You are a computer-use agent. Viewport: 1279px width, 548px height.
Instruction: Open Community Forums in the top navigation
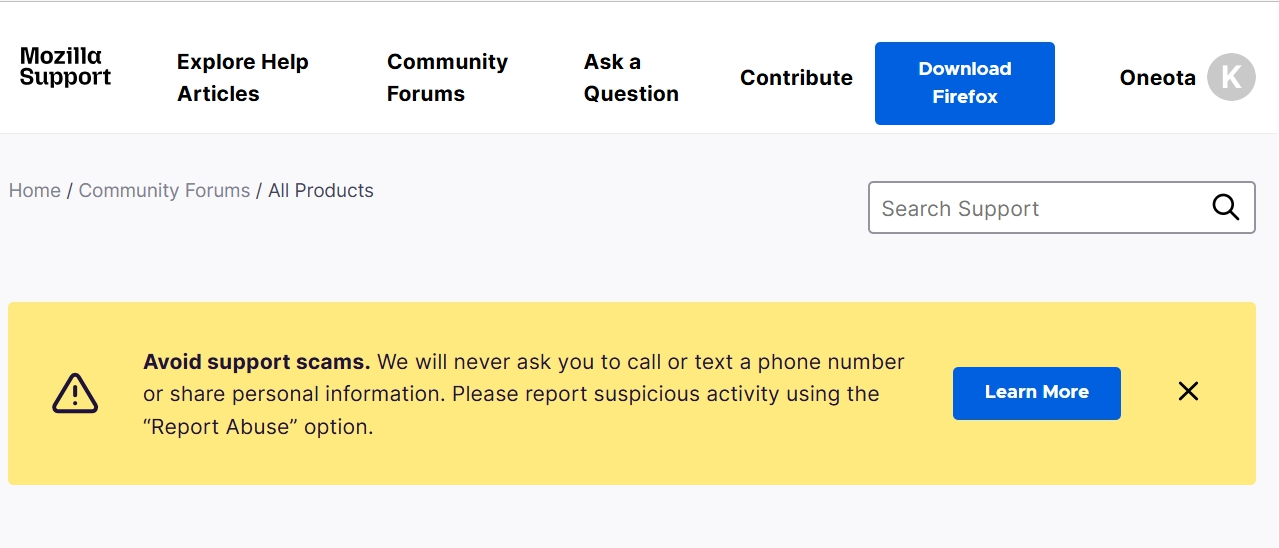tap(447, 78)
